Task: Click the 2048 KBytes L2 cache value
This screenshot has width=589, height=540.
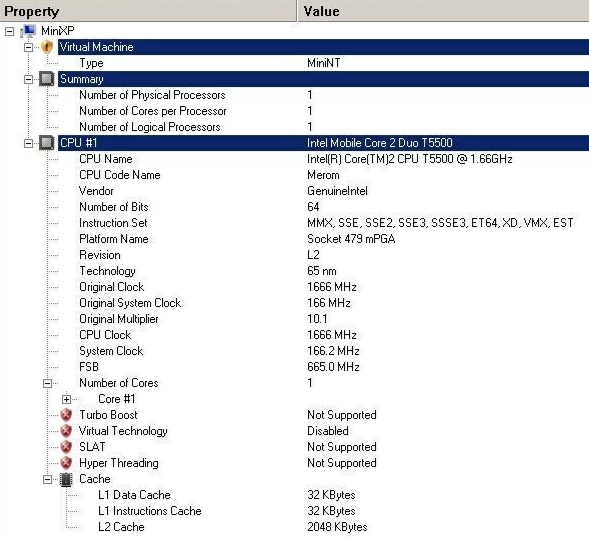Action: point(337,527)
